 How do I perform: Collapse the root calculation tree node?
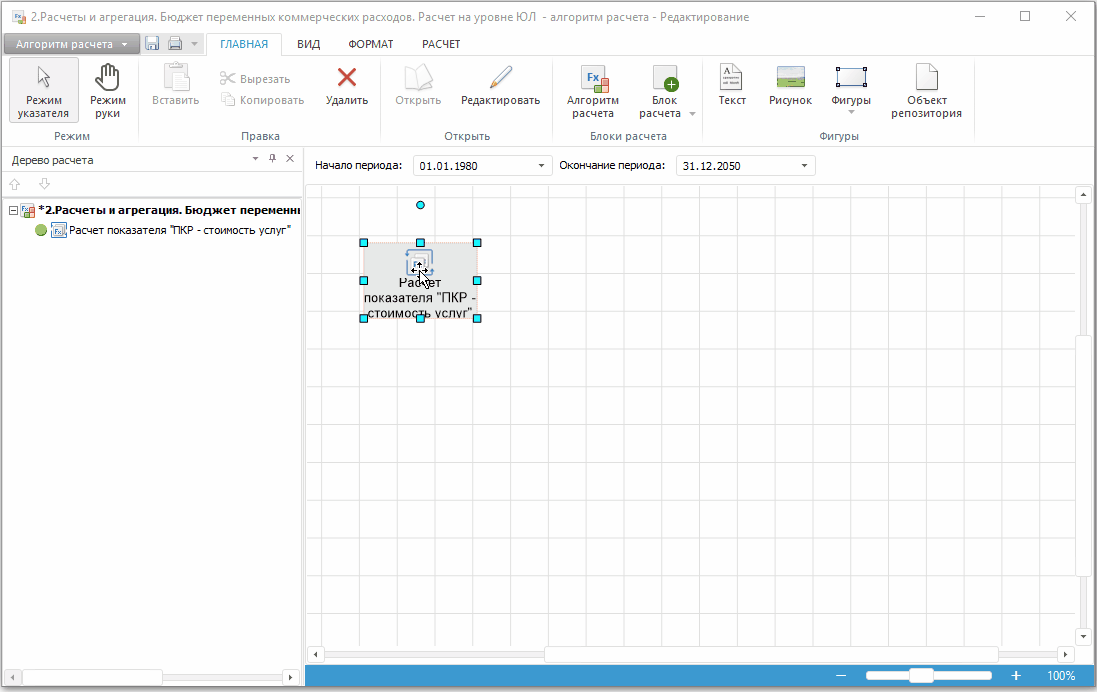pos(12,211)
